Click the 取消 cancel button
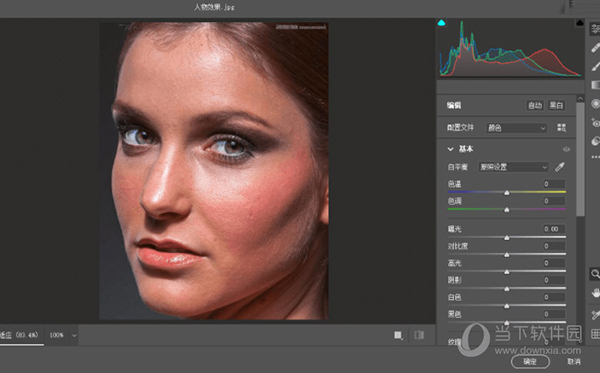 (x=574, y=362)
